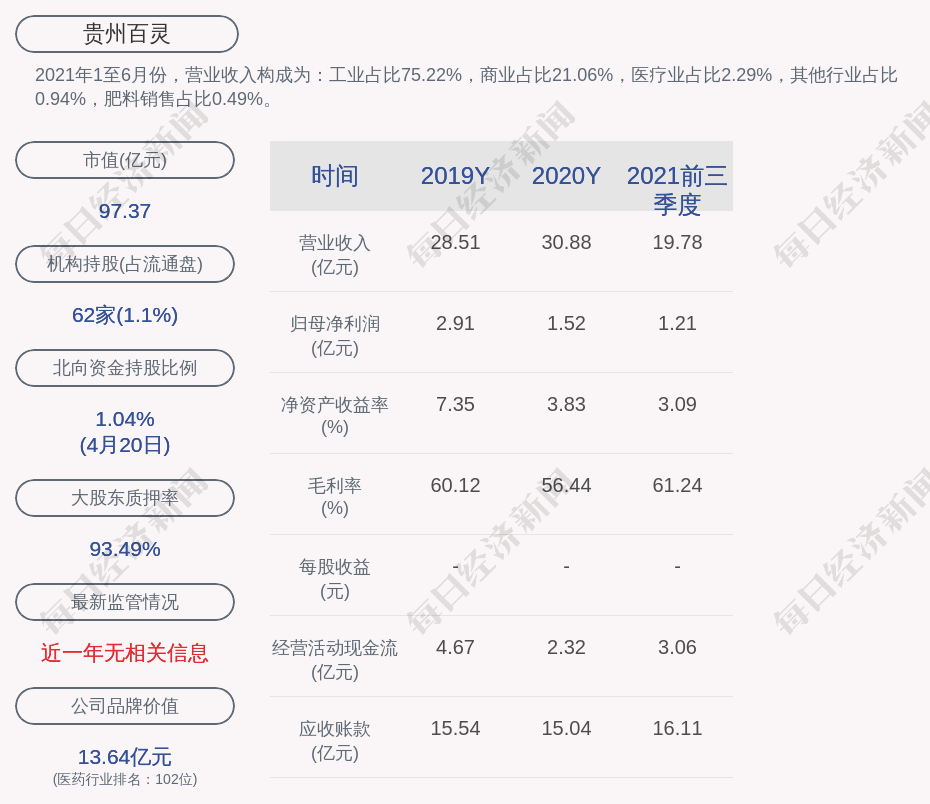The width and height of the screenshot is (930, 804).
Task: Click the receivables value 16.11
Action: tap(677, 728)
